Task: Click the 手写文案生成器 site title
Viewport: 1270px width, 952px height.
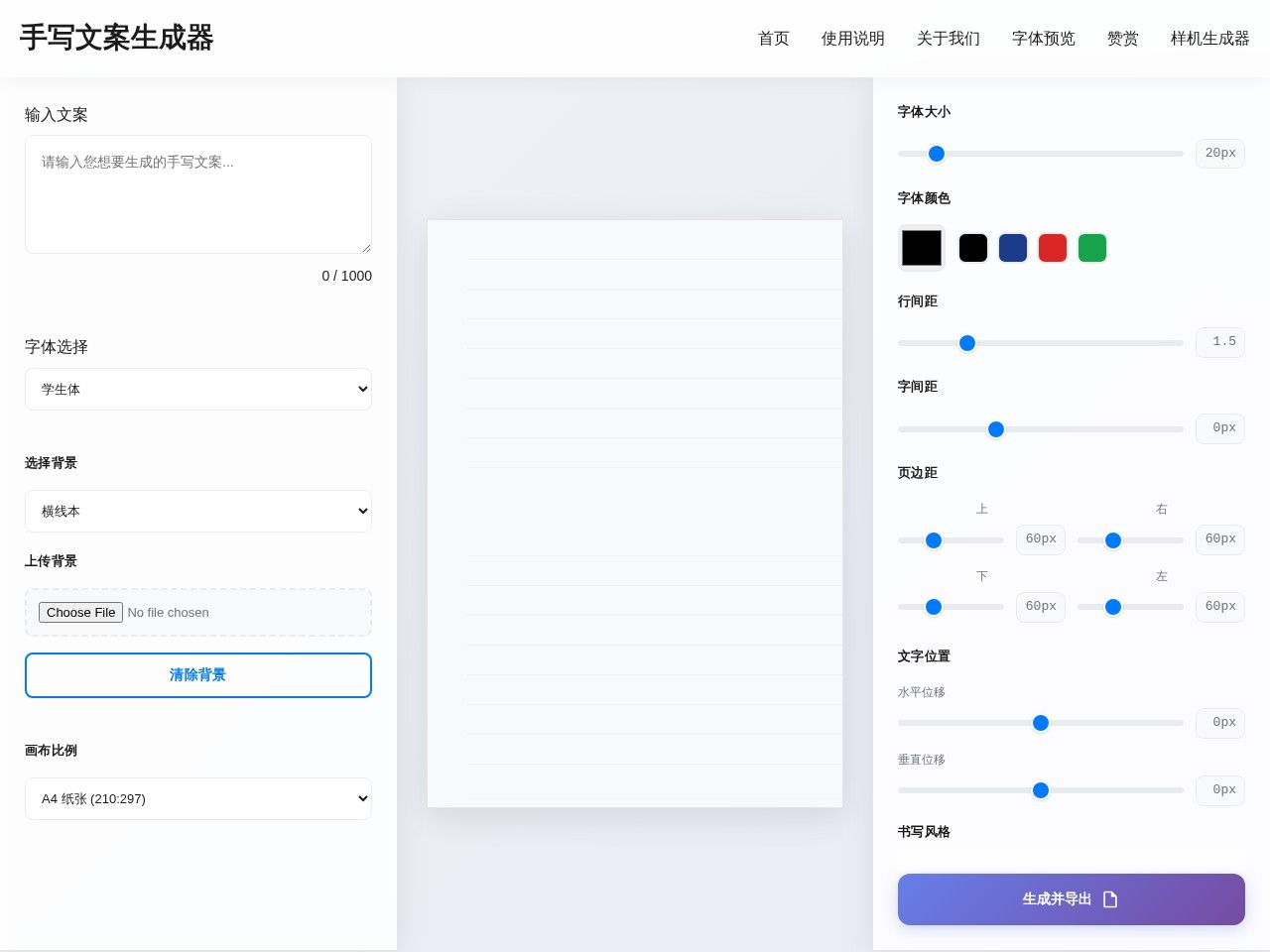Action: (x=117, y=38)
